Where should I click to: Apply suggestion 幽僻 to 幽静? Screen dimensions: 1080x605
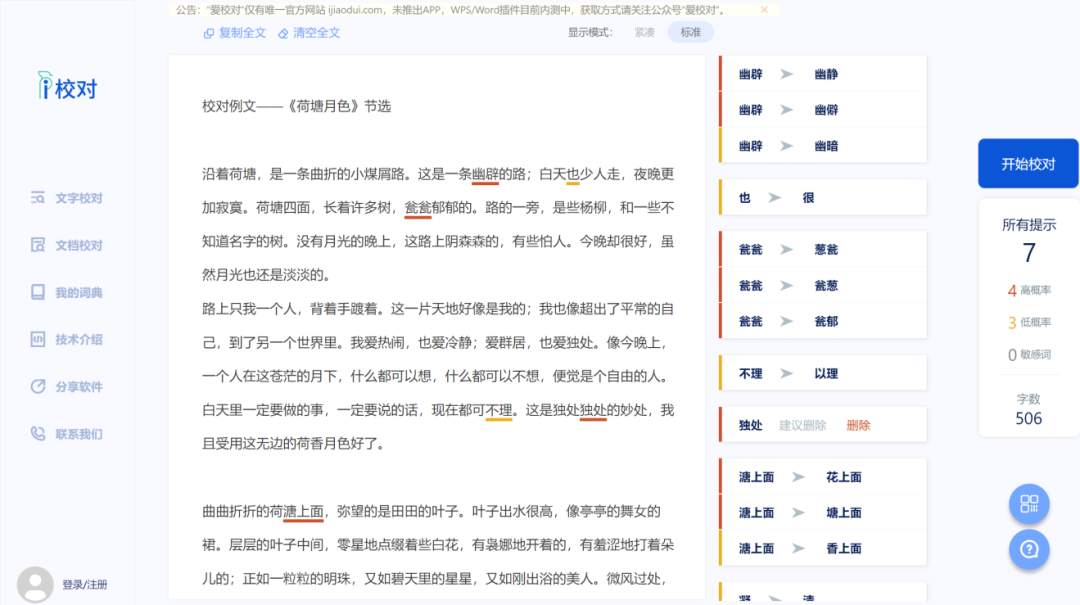point(823,74)
